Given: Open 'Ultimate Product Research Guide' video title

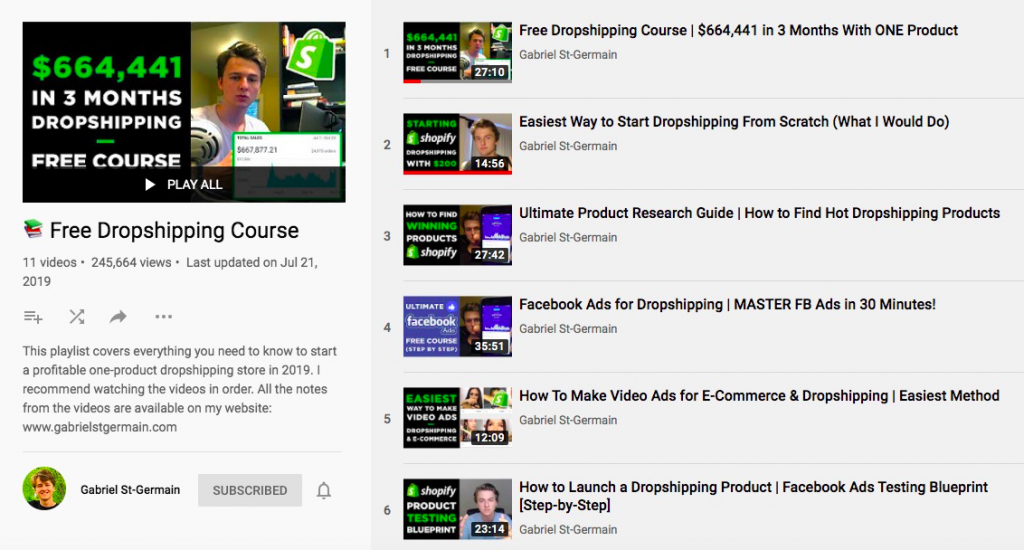Looking at the screenshot, I should [760, 214].
